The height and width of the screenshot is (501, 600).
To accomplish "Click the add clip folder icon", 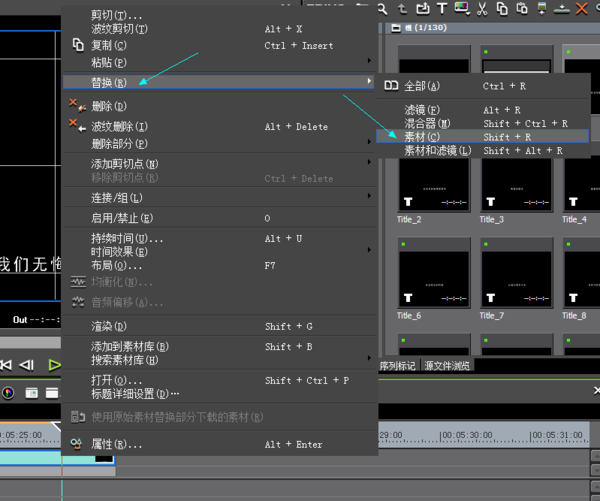I will (422, 8).
